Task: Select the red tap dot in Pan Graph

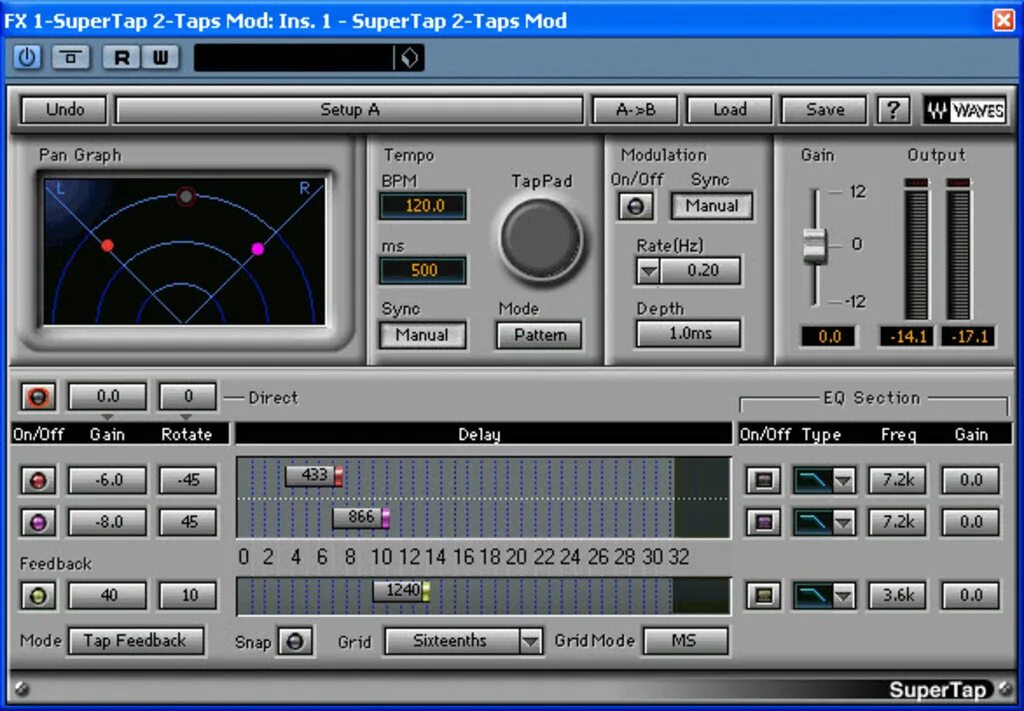Action: 108,245
